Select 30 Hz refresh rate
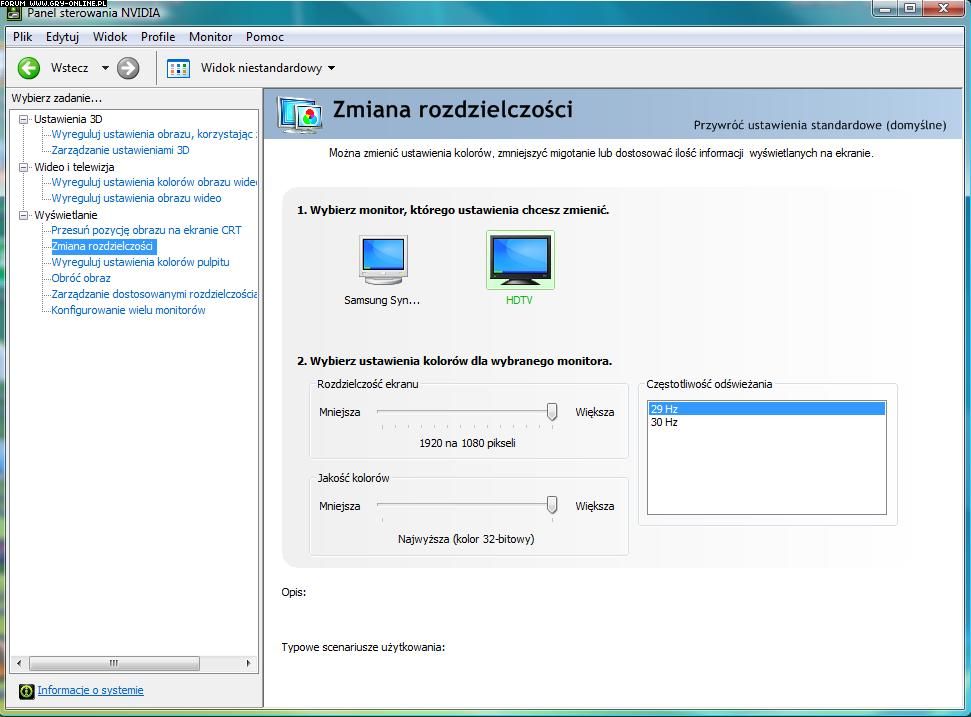 tap(767, 422)
